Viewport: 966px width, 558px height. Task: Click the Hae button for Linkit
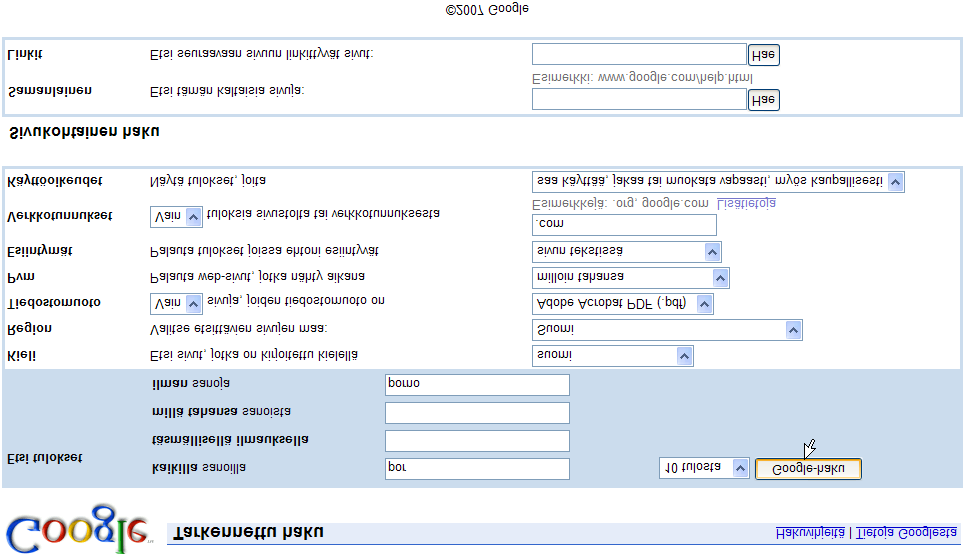pos(763,55)
